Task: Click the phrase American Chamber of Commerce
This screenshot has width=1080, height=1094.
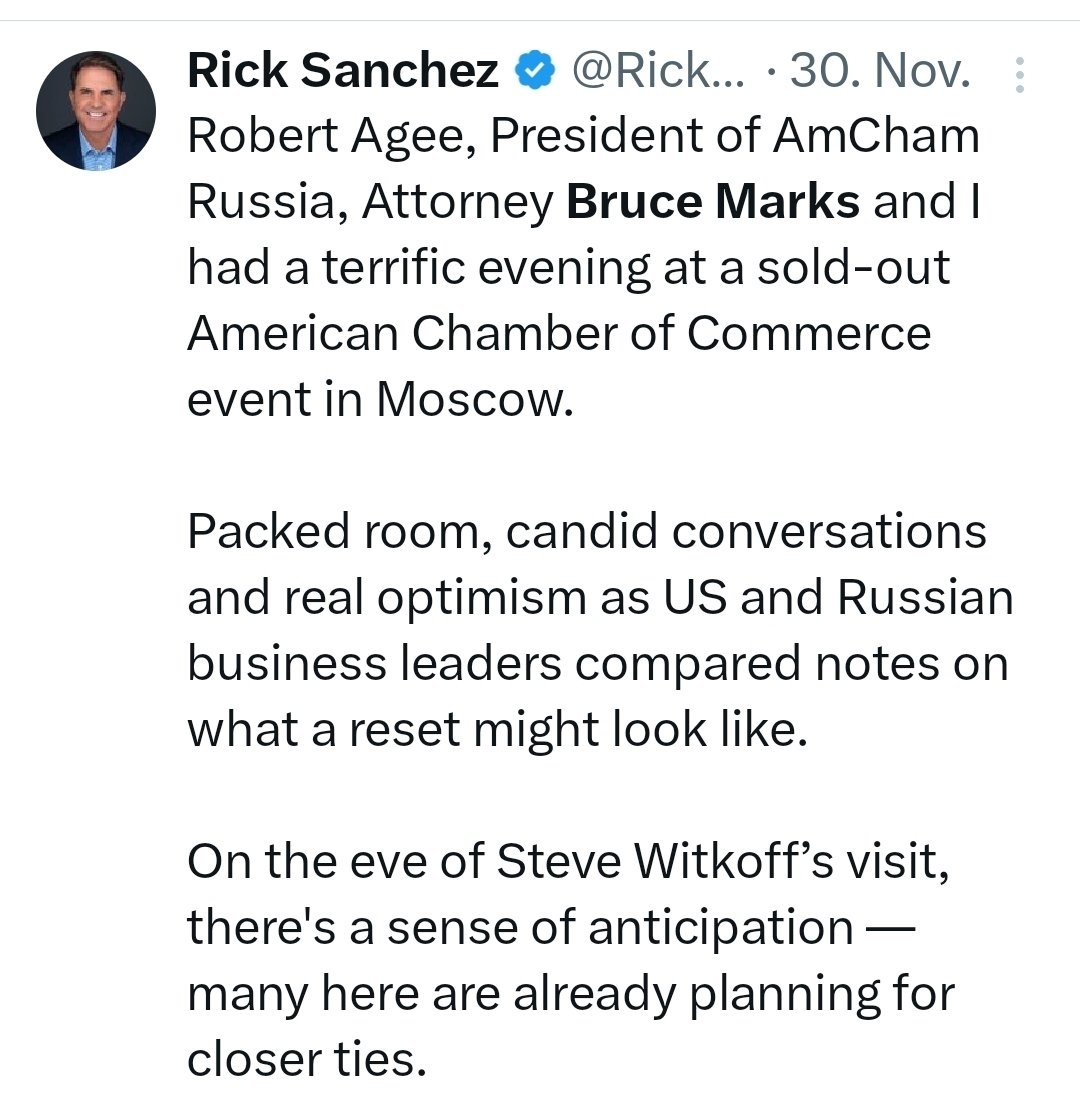Action: click(559, 334)
